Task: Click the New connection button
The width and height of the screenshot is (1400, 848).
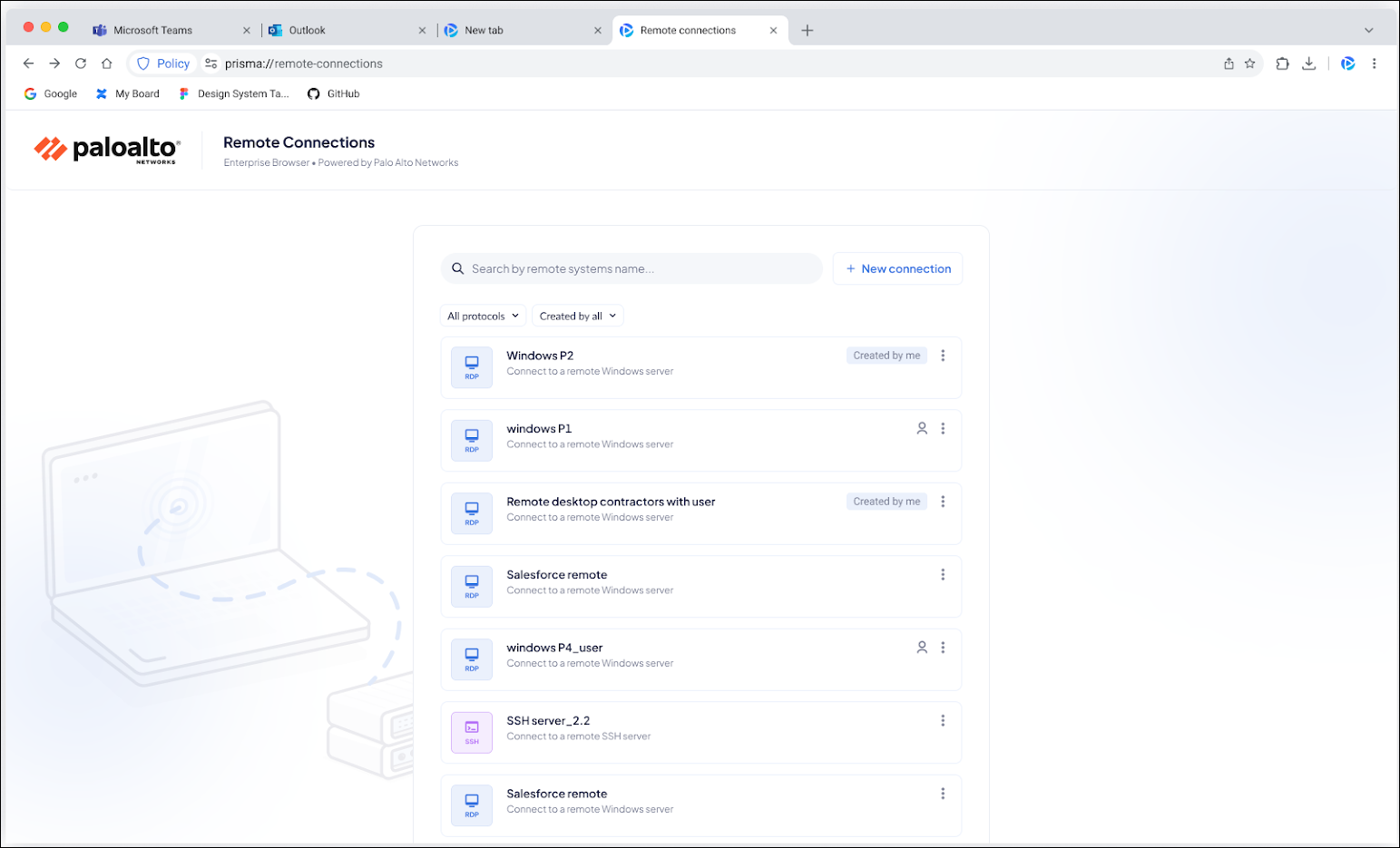Action: coord(897,268)
